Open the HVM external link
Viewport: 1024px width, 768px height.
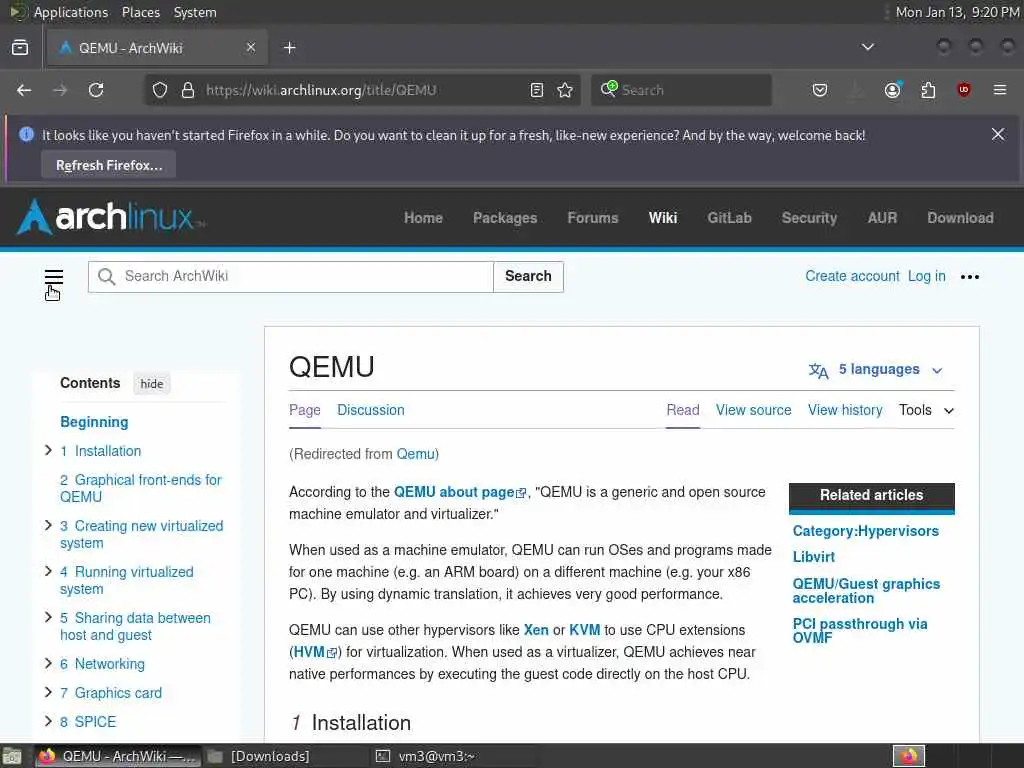[315, 652]
